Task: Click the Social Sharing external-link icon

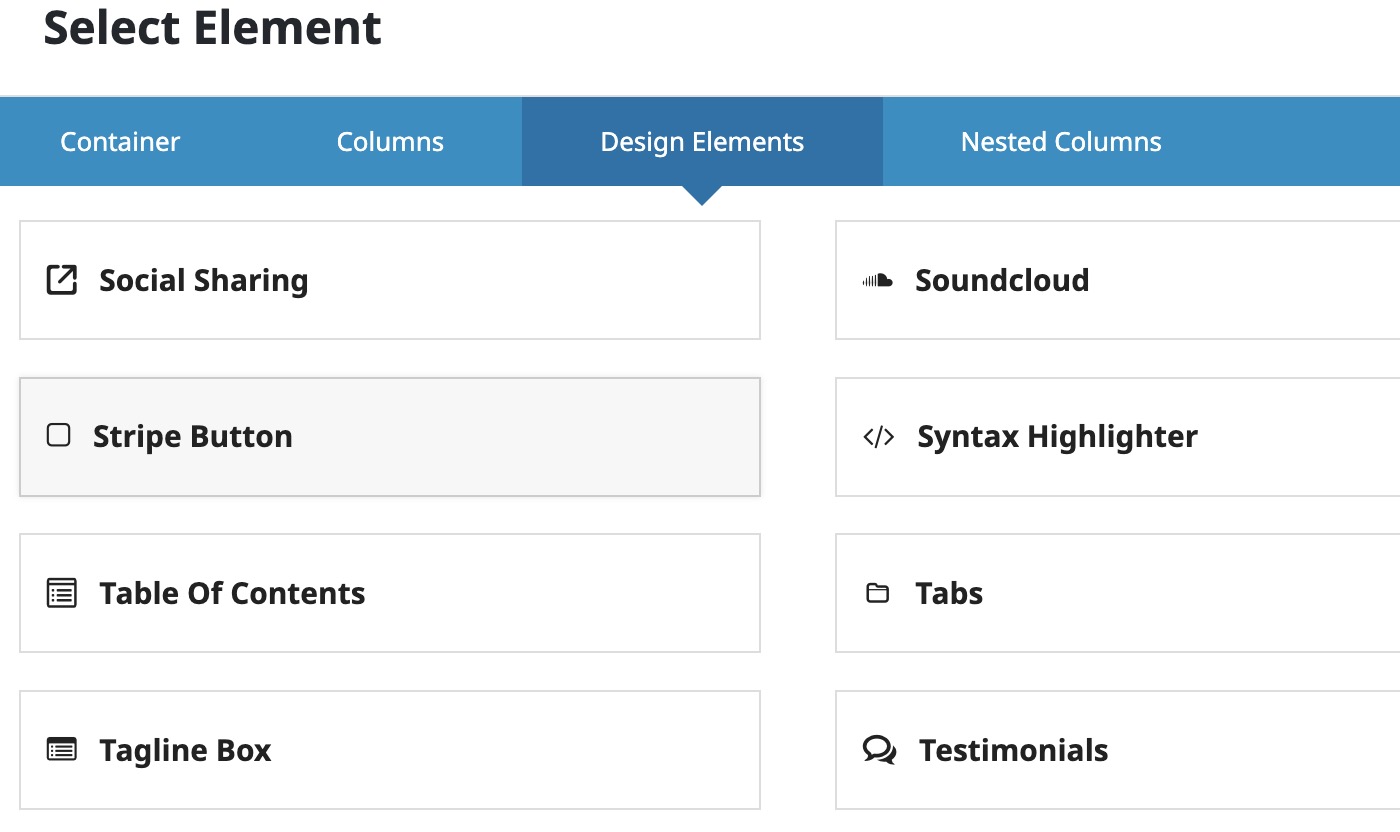Action: tap(62, 280)
